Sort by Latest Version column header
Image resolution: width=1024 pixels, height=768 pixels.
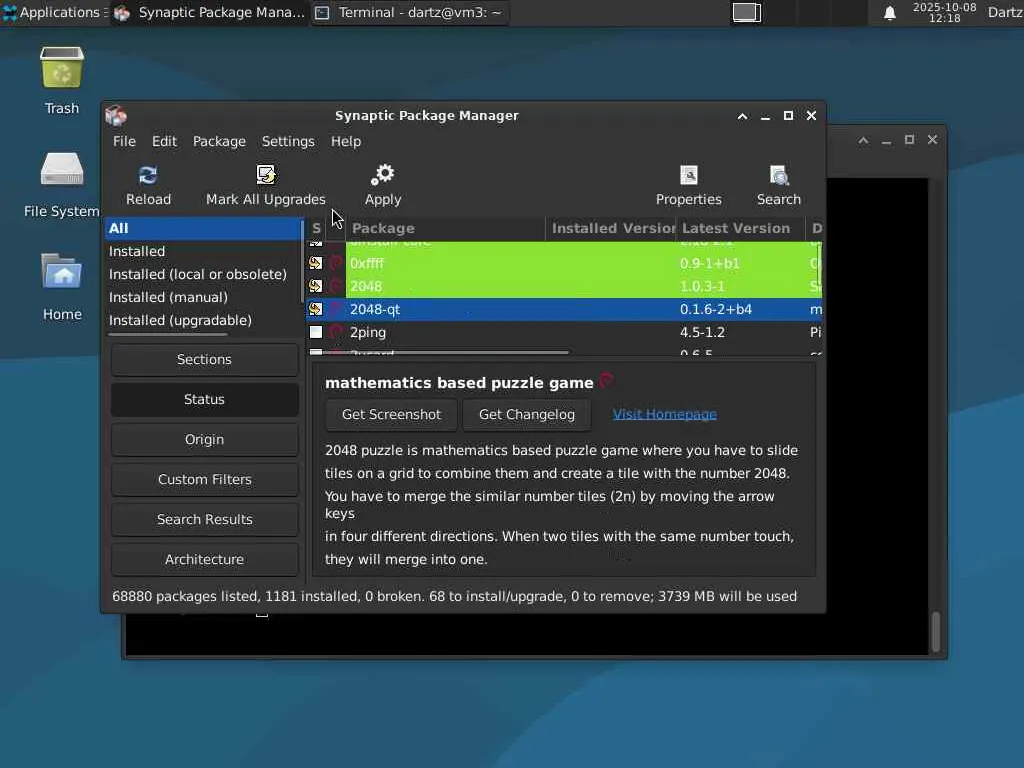coord(741,229)
